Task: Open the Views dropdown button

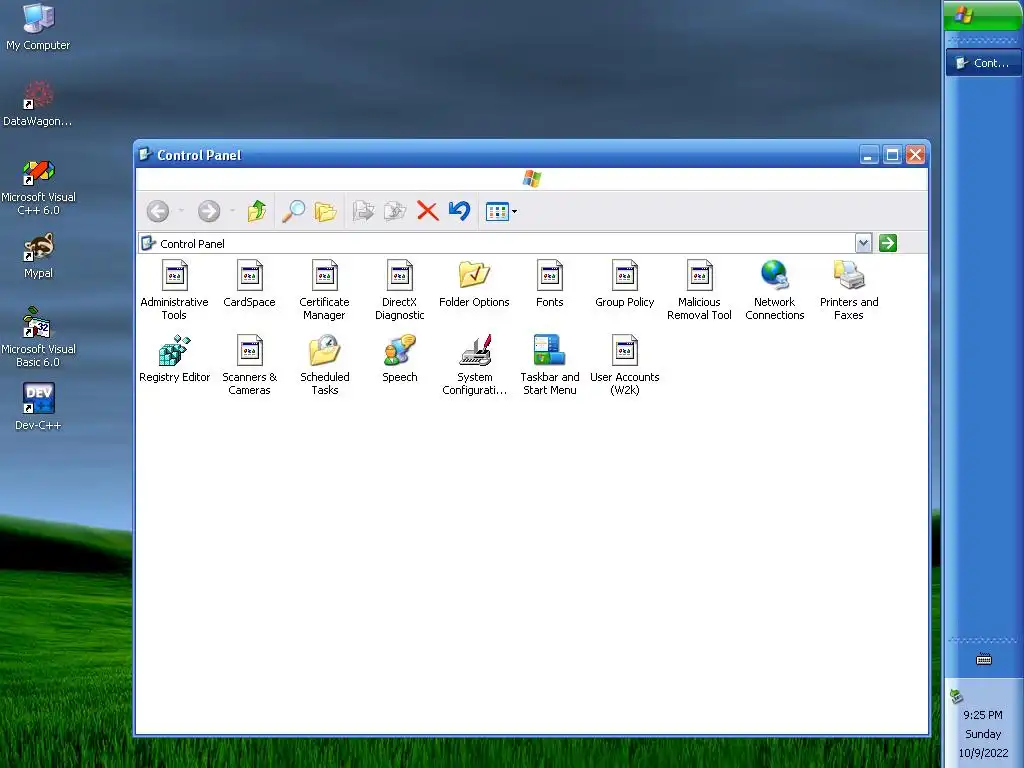Action: (x=501, y=212)
